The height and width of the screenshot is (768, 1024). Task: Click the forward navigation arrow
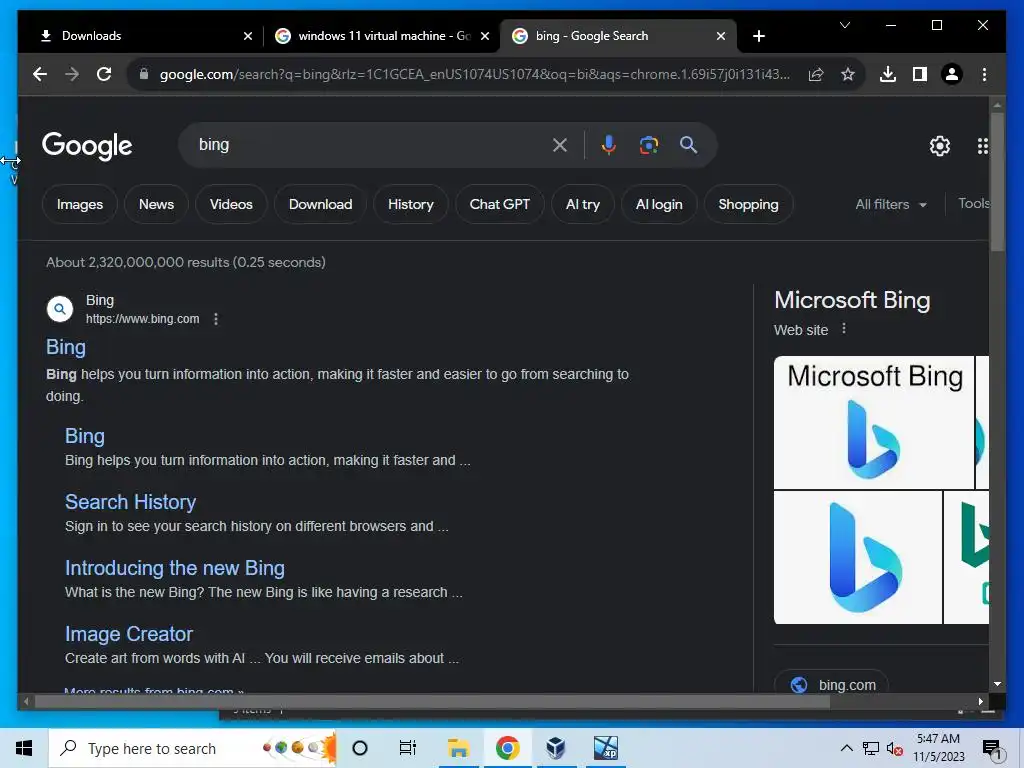(72, 74)
